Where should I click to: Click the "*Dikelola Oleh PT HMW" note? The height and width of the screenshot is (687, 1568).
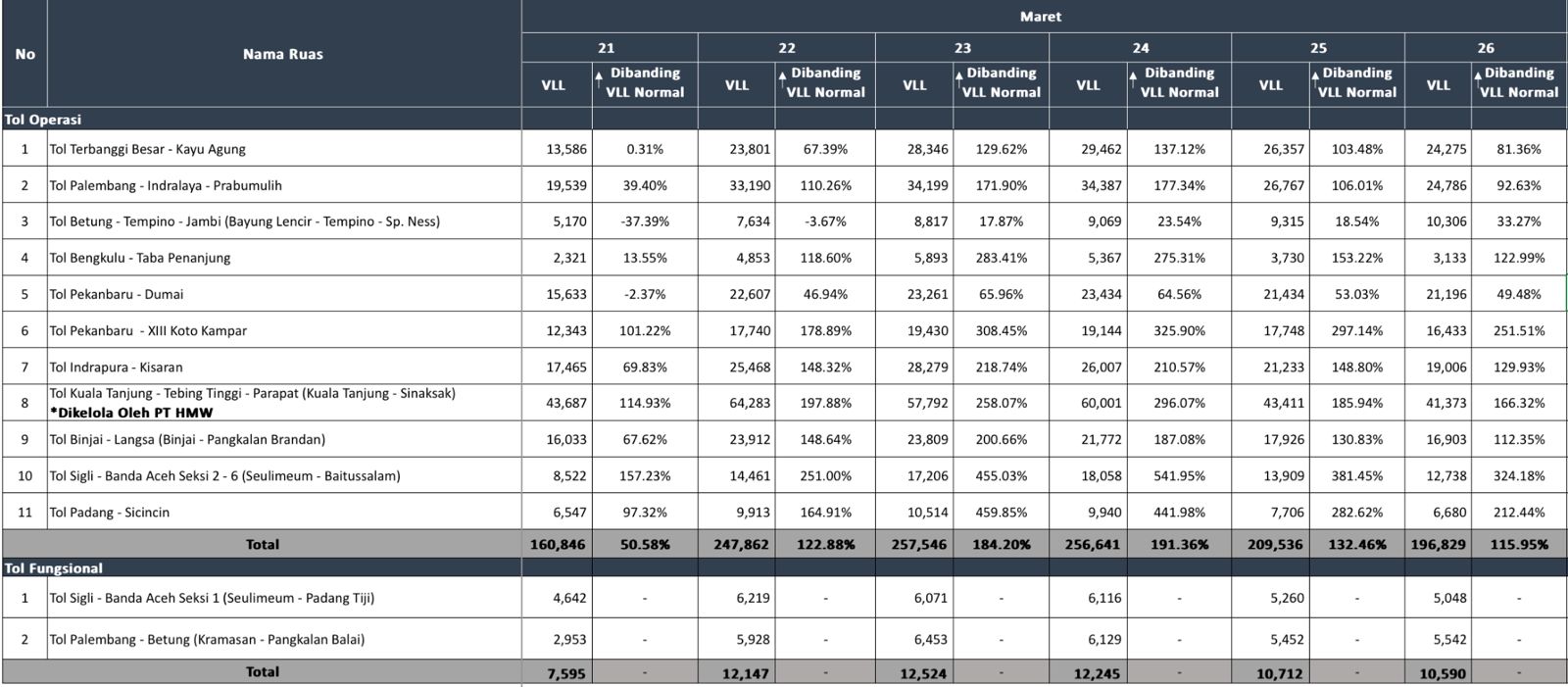tap(131, 413)
